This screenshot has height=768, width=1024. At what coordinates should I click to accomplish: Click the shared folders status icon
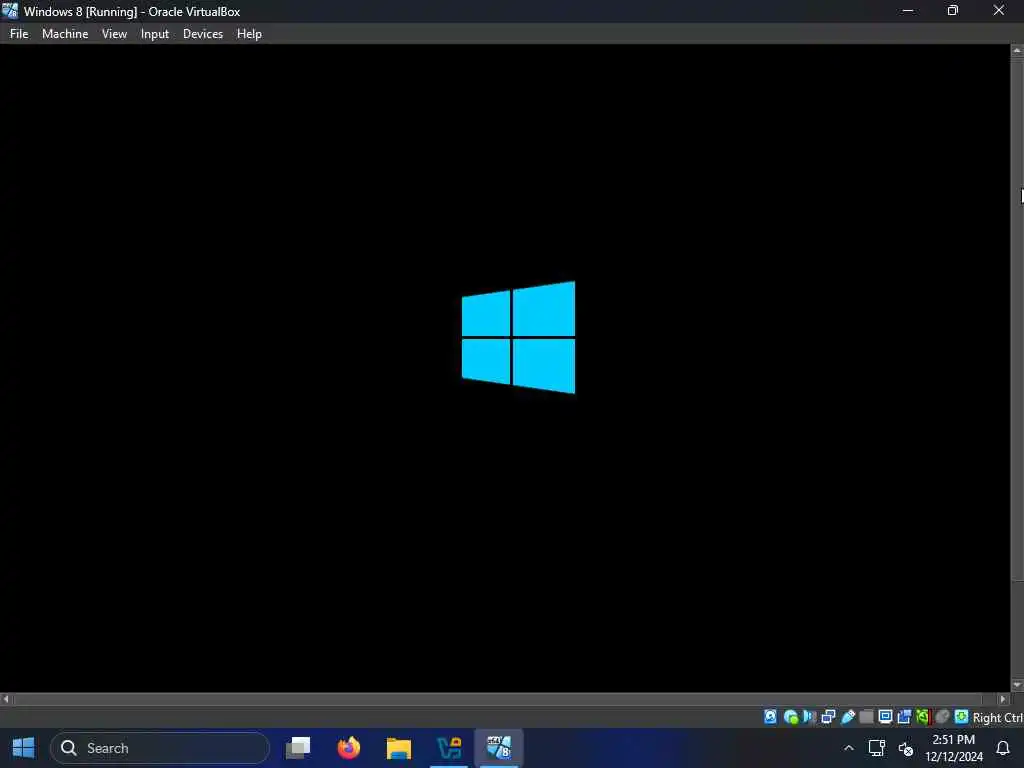pos(867,717)
